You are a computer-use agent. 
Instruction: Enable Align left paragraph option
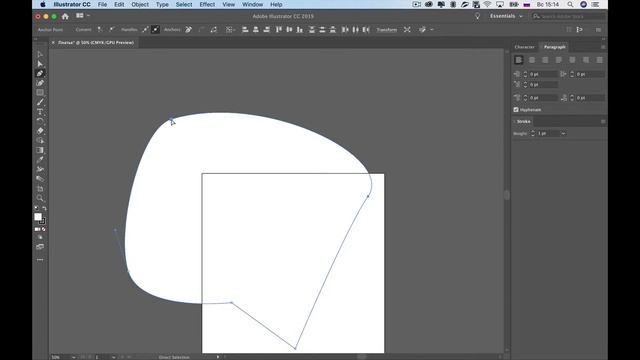pos(518,60)
